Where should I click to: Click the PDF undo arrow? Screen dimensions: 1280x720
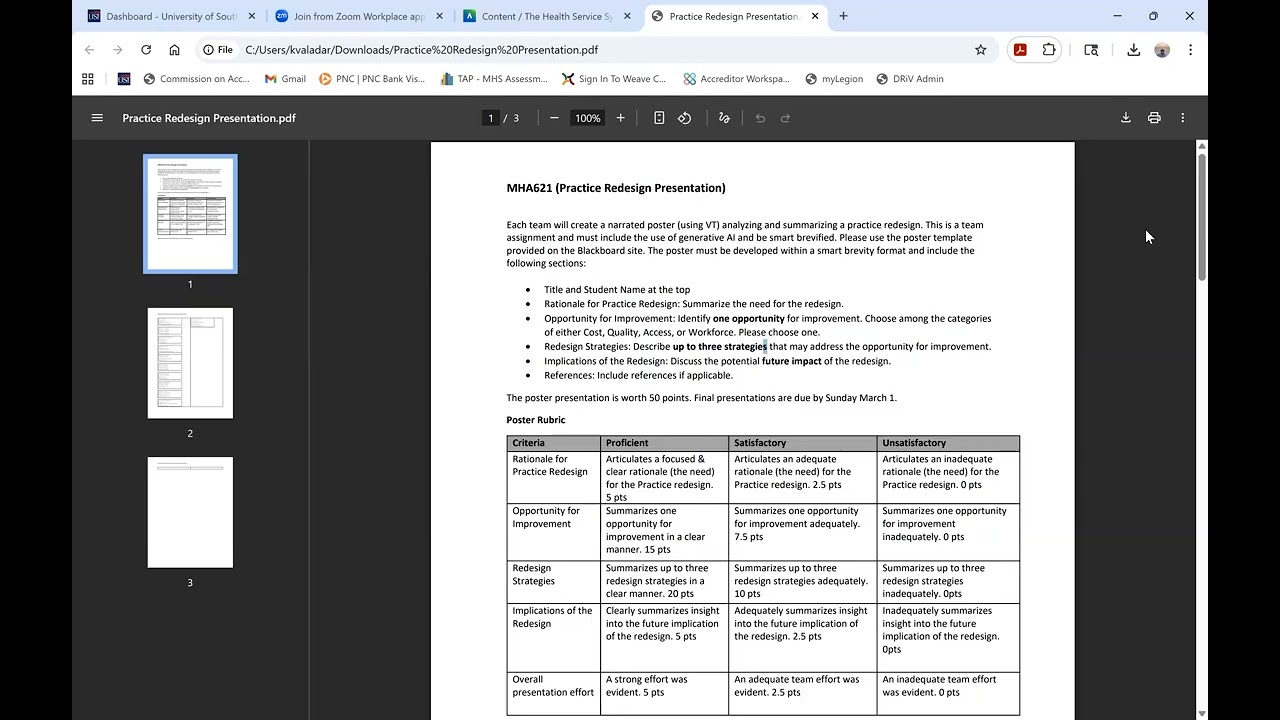[760, 118]
